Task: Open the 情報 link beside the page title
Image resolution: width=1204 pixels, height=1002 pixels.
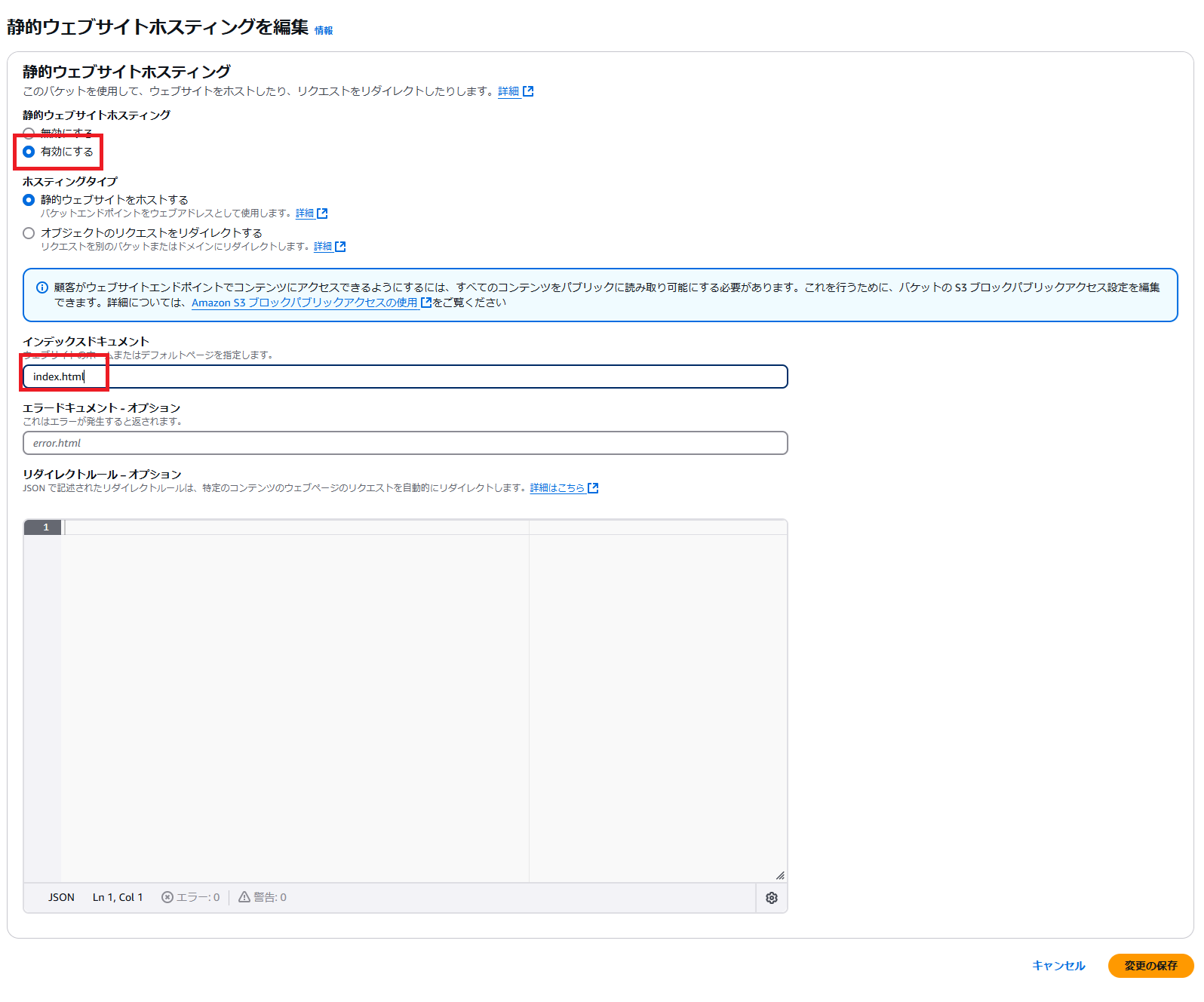Action: tap(324, 31)
